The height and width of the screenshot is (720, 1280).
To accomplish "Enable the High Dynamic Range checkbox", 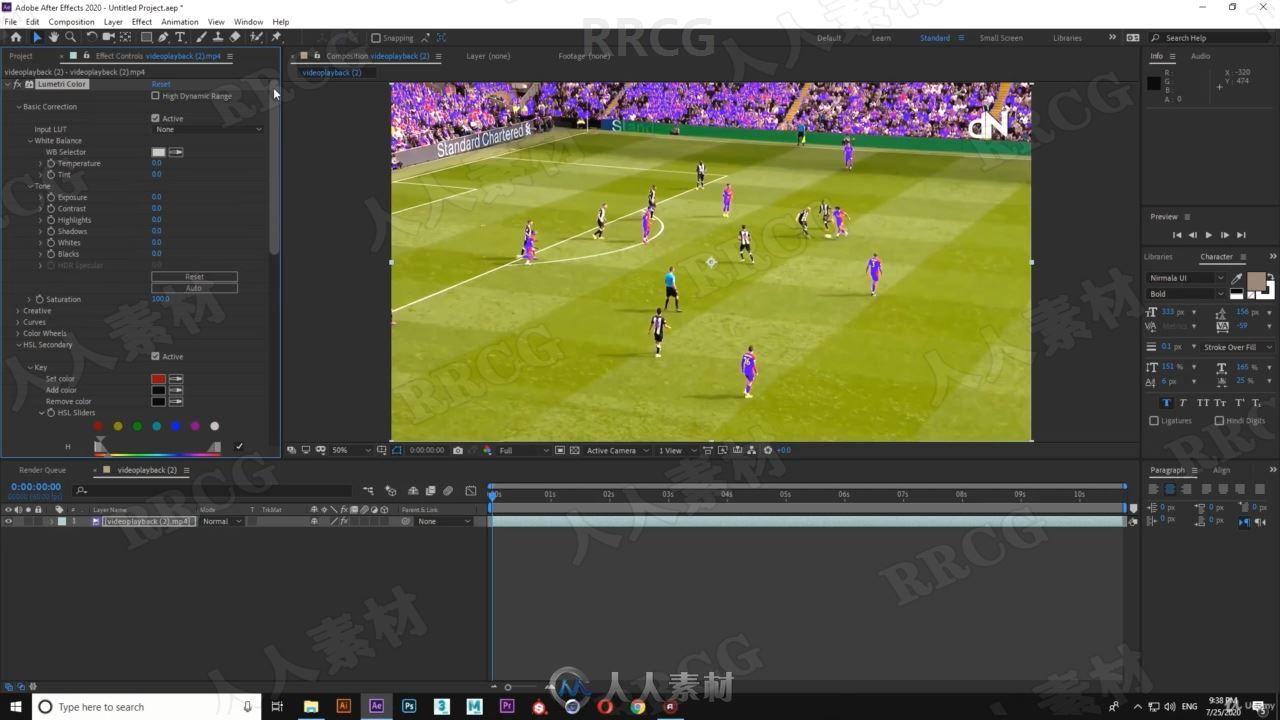I will [155, 96].
